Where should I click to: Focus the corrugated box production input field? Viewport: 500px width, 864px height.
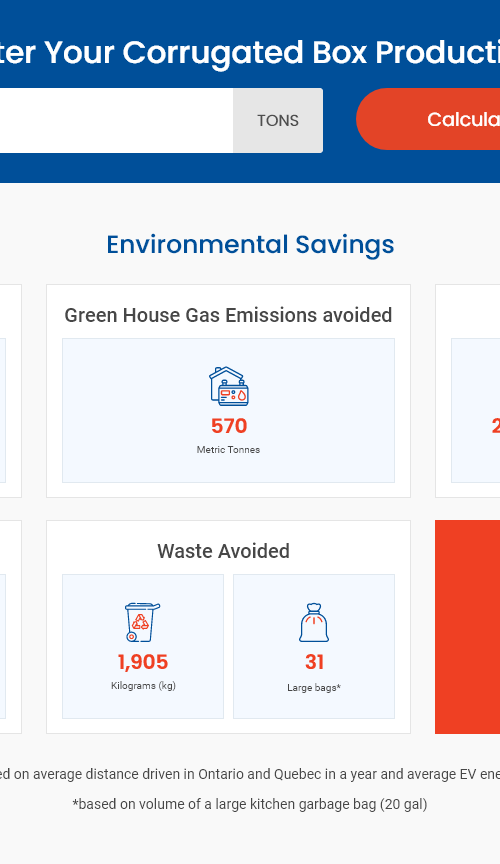click(116, 121)
